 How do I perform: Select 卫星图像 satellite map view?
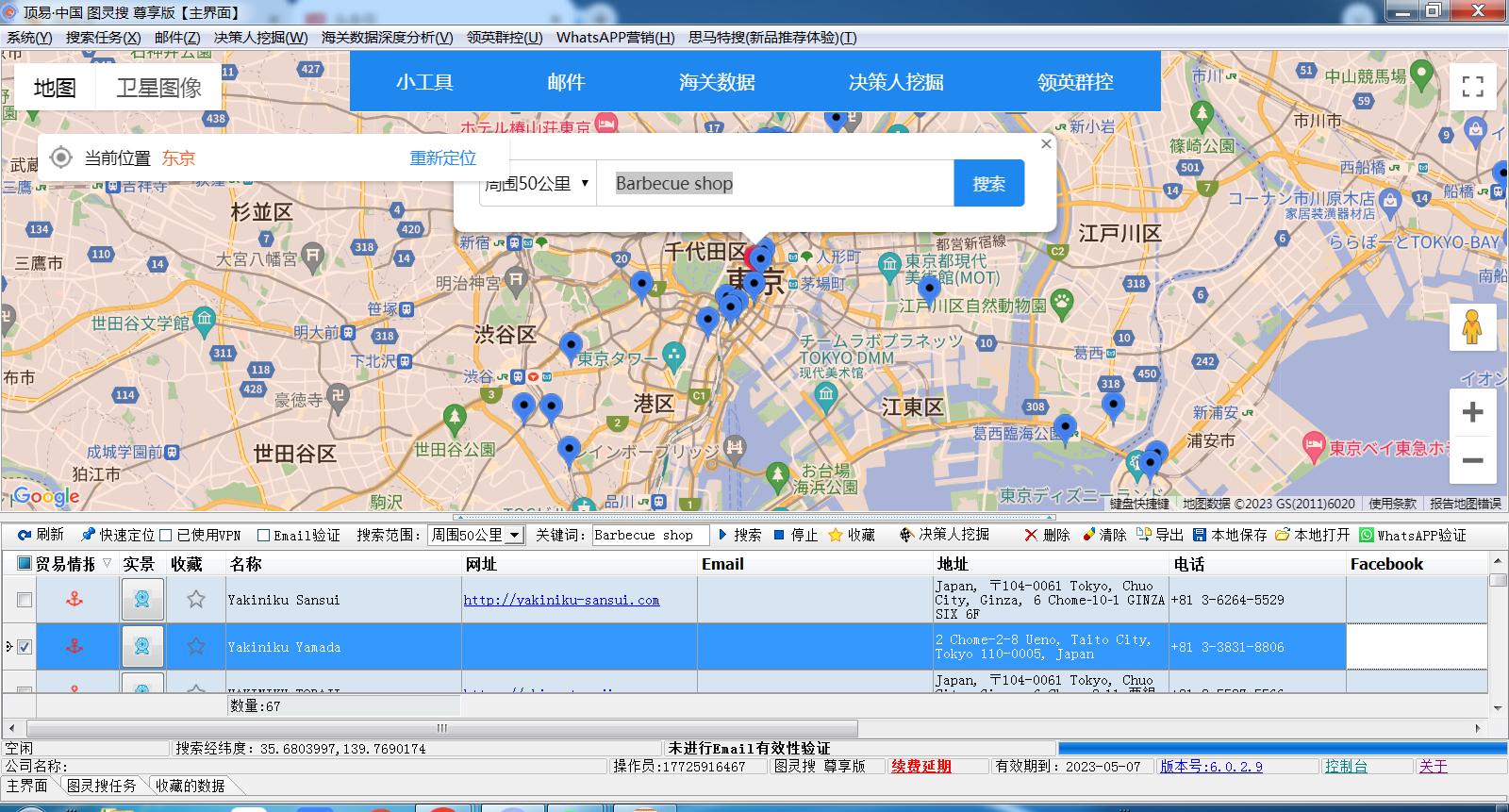pyautogui.click(x=159, y=88)
